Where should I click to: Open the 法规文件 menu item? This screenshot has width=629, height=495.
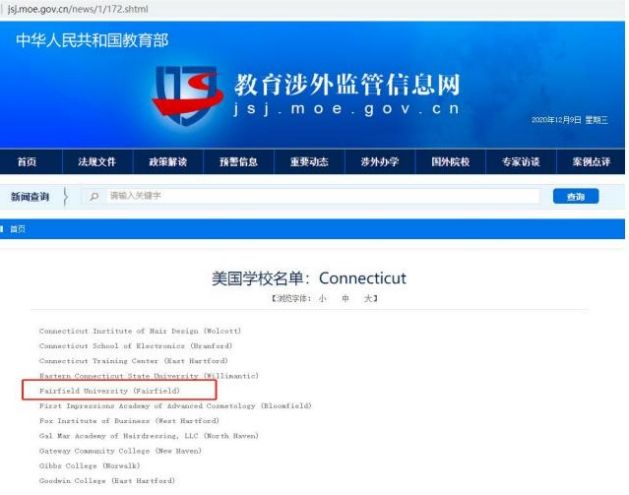pyautogui.click(x=97, y=162)
